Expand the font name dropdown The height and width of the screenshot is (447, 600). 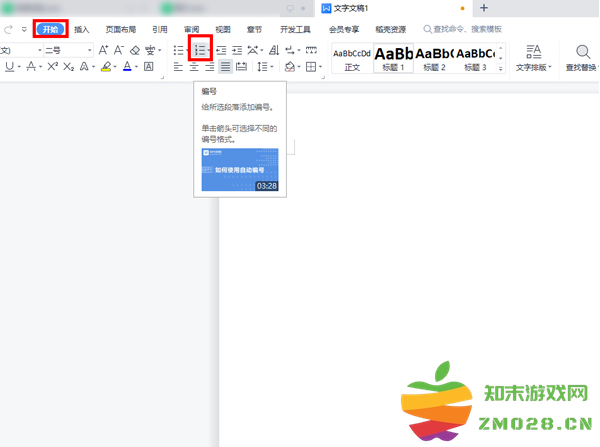coord(39,50)
